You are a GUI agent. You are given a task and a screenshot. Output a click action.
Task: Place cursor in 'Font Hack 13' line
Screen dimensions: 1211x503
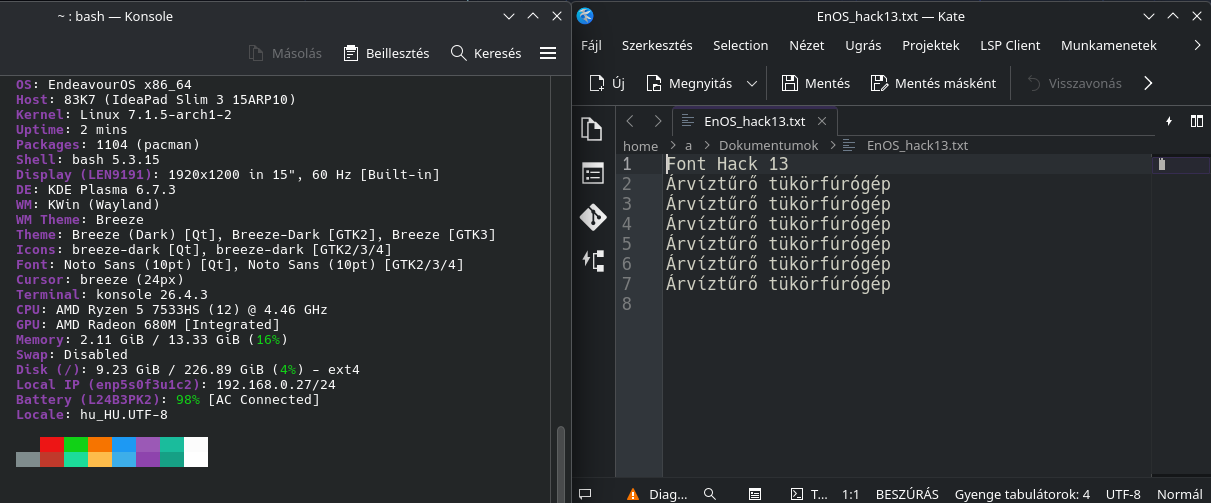coord(727,164)
